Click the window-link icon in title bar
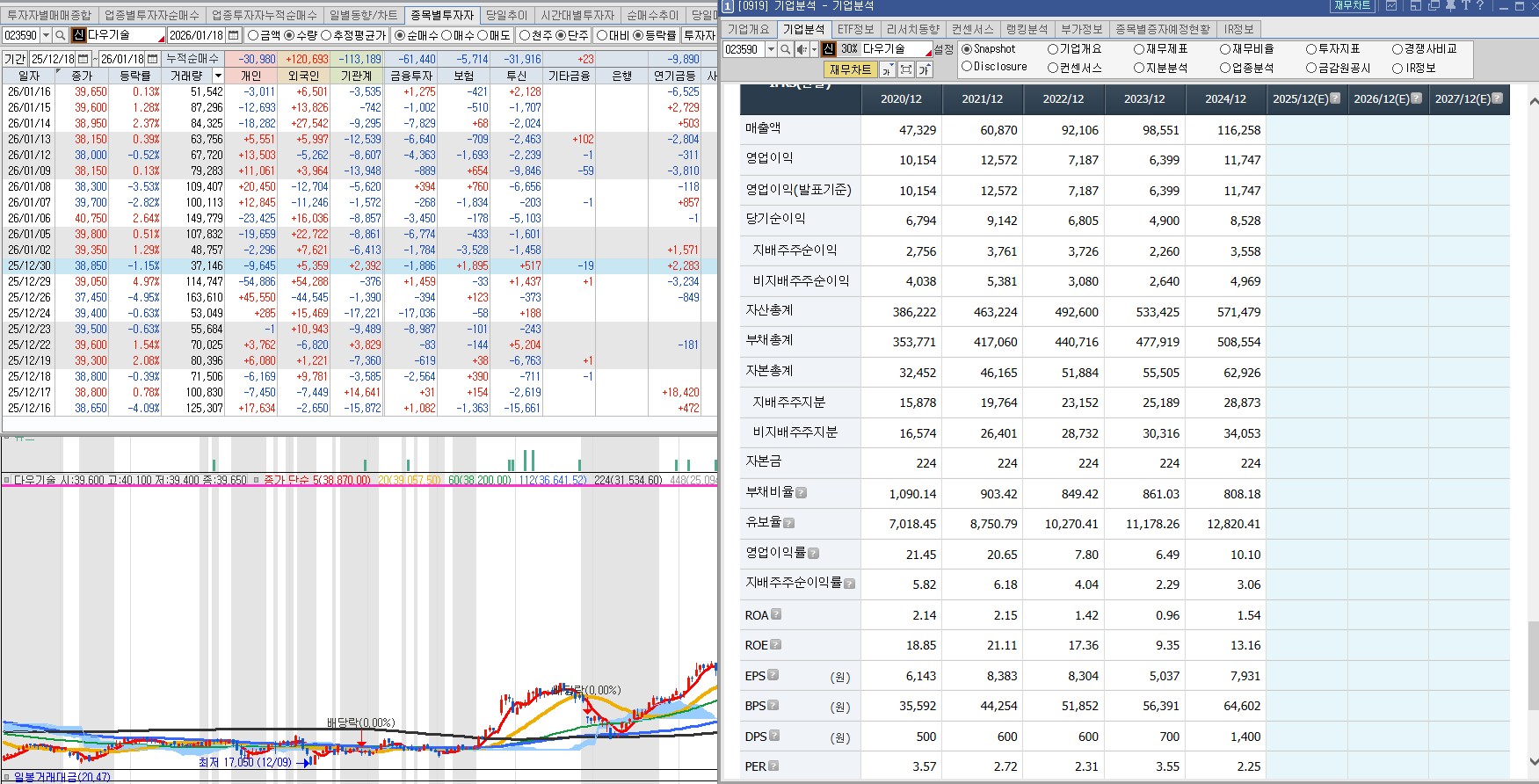This screenshot has height=784, width=1539. click(1416, 5)
